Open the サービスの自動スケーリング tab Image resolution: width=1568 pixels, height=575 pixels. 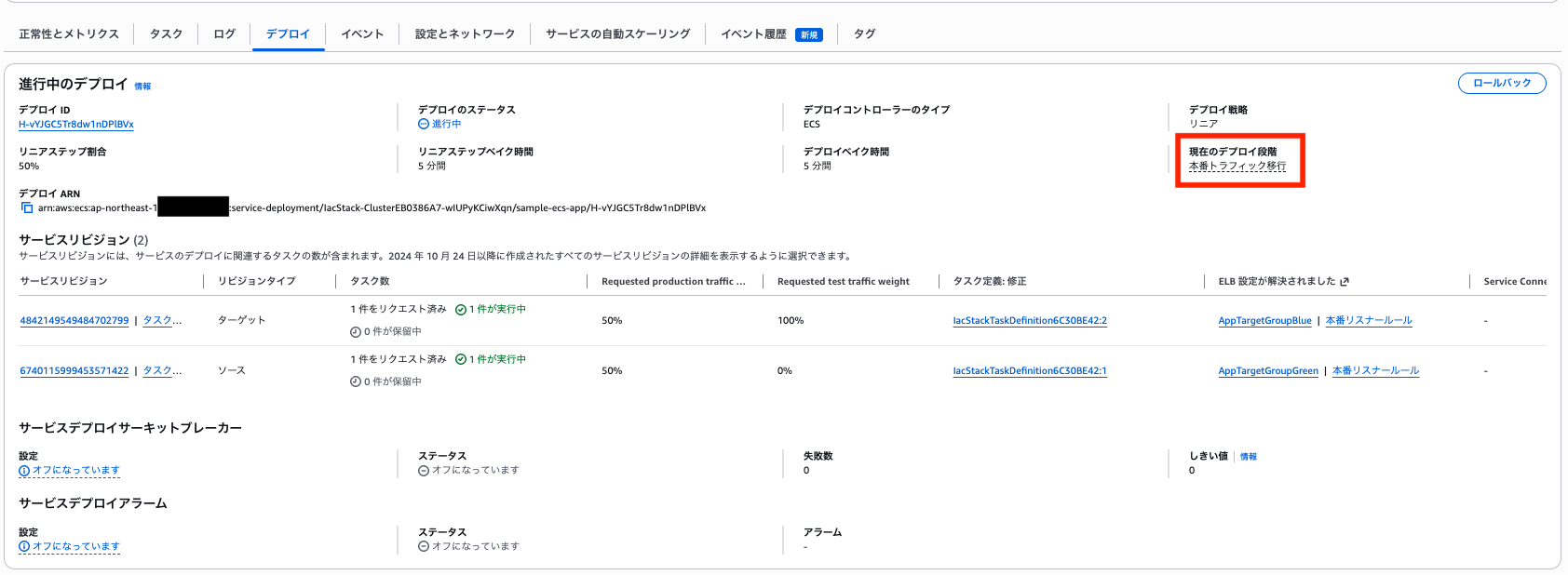617,34
